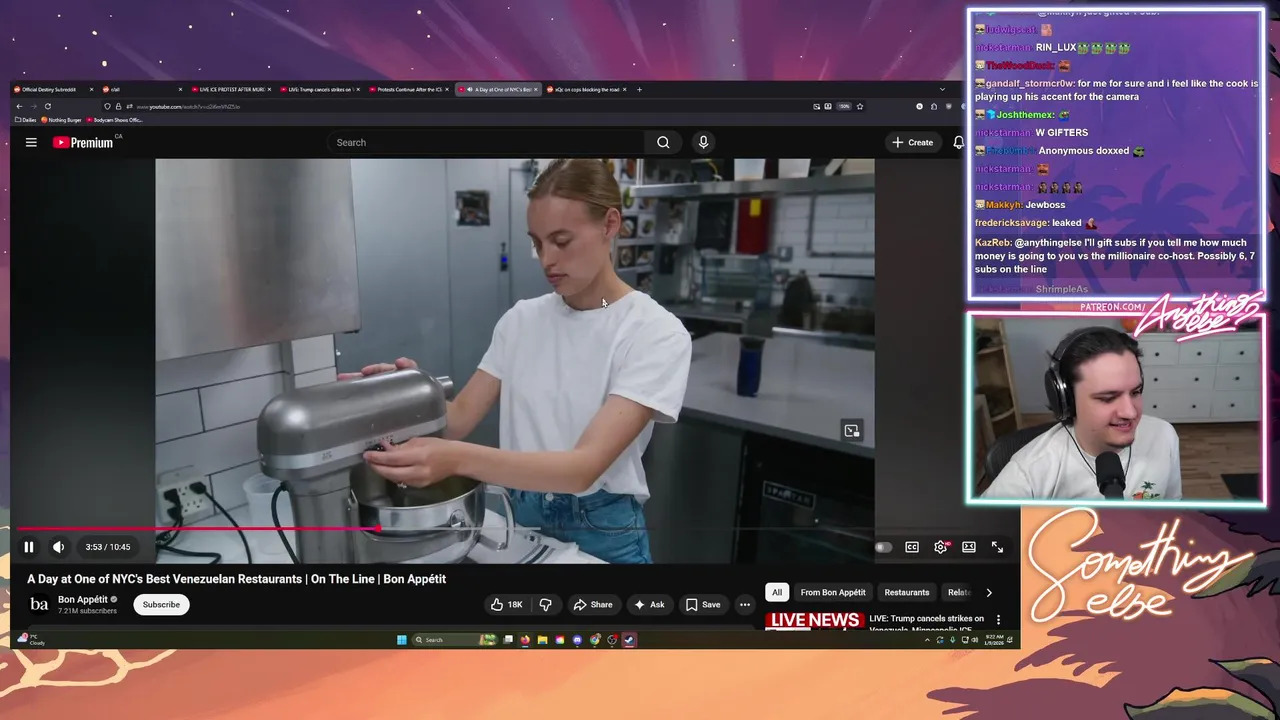Open the Dailies bookmark folder

click(27, 120)
